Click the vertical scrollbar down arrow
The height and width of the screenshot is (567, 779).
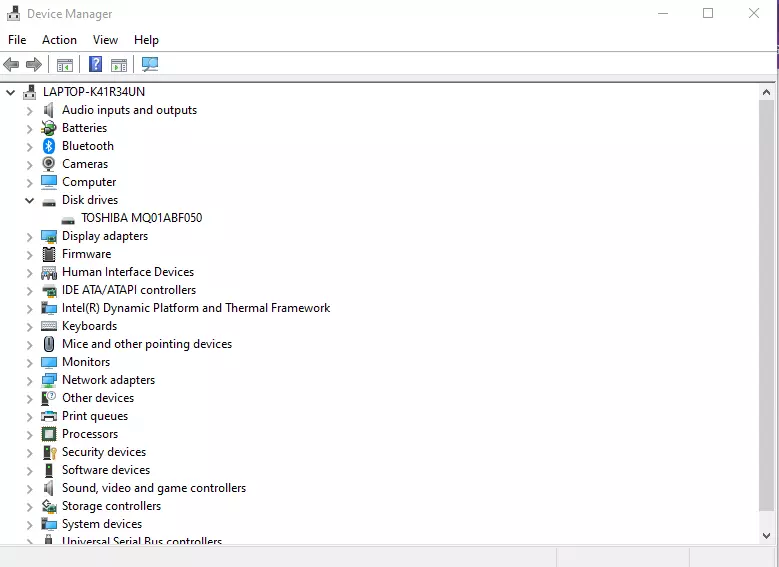tap(766, 537)
